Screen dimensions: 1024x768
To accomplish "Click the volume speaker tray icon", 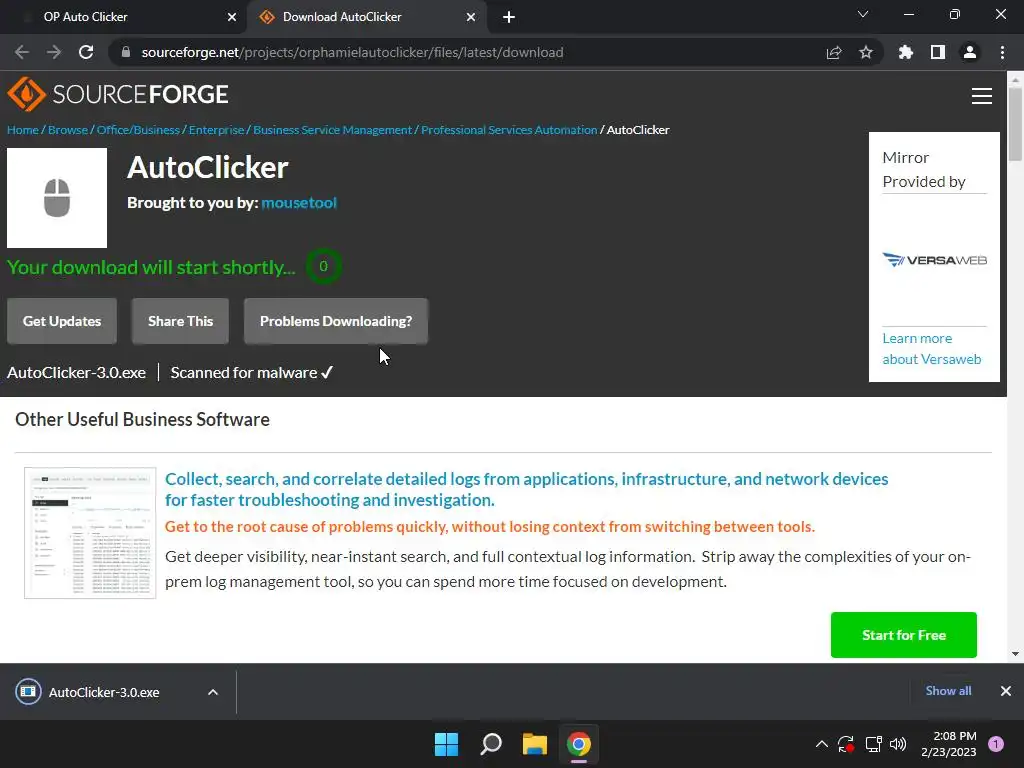I will [x=898, y=744].
